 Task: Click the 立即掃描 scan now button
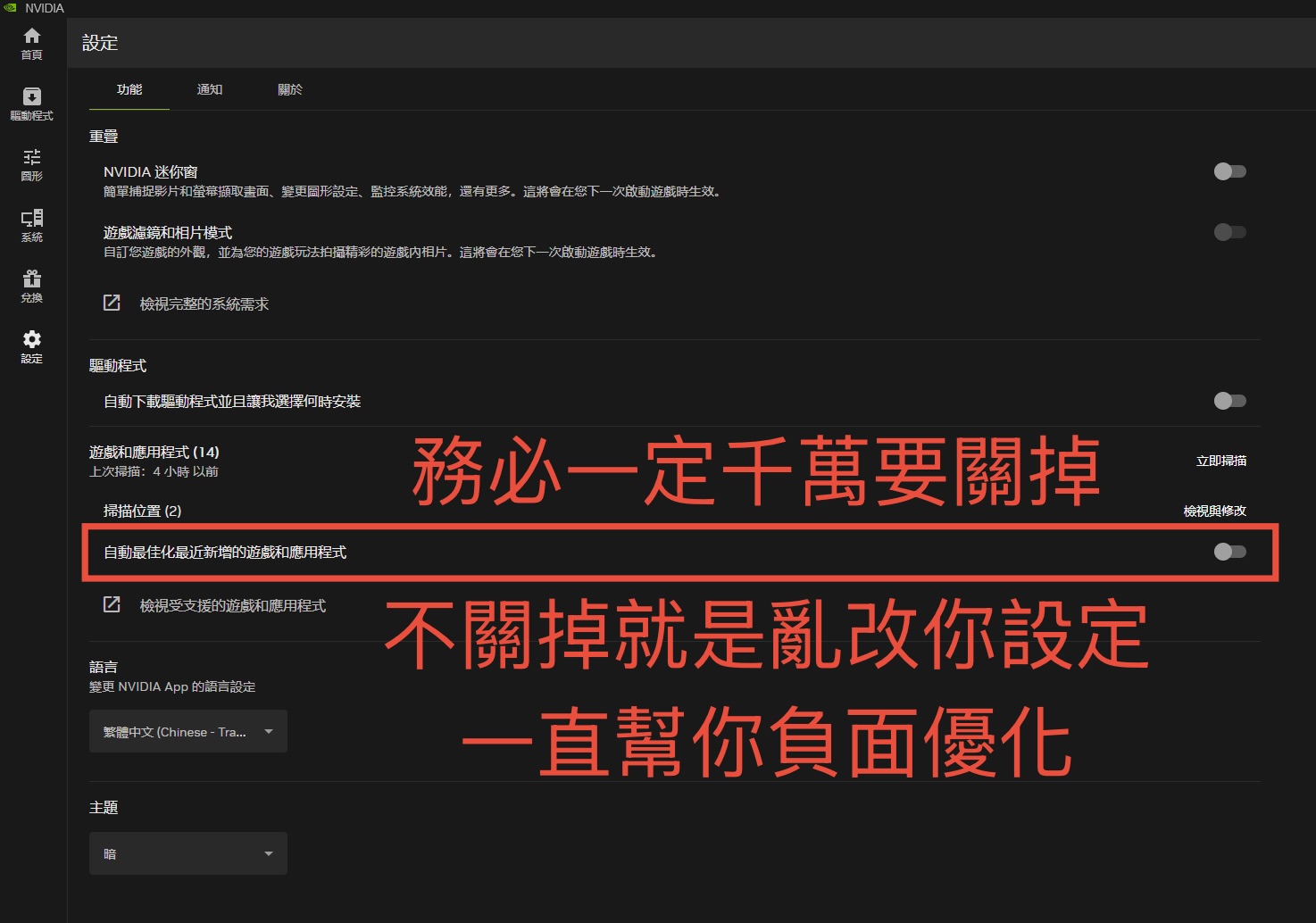[x=1220, y=461]
